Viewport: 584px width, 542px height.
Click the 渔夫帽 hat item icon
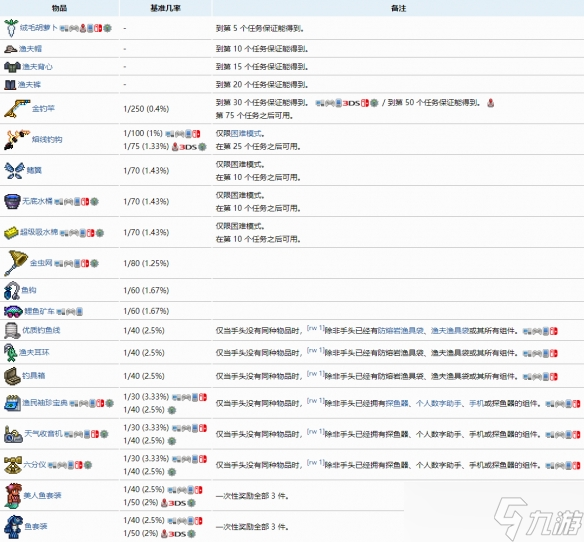[10, 49]
